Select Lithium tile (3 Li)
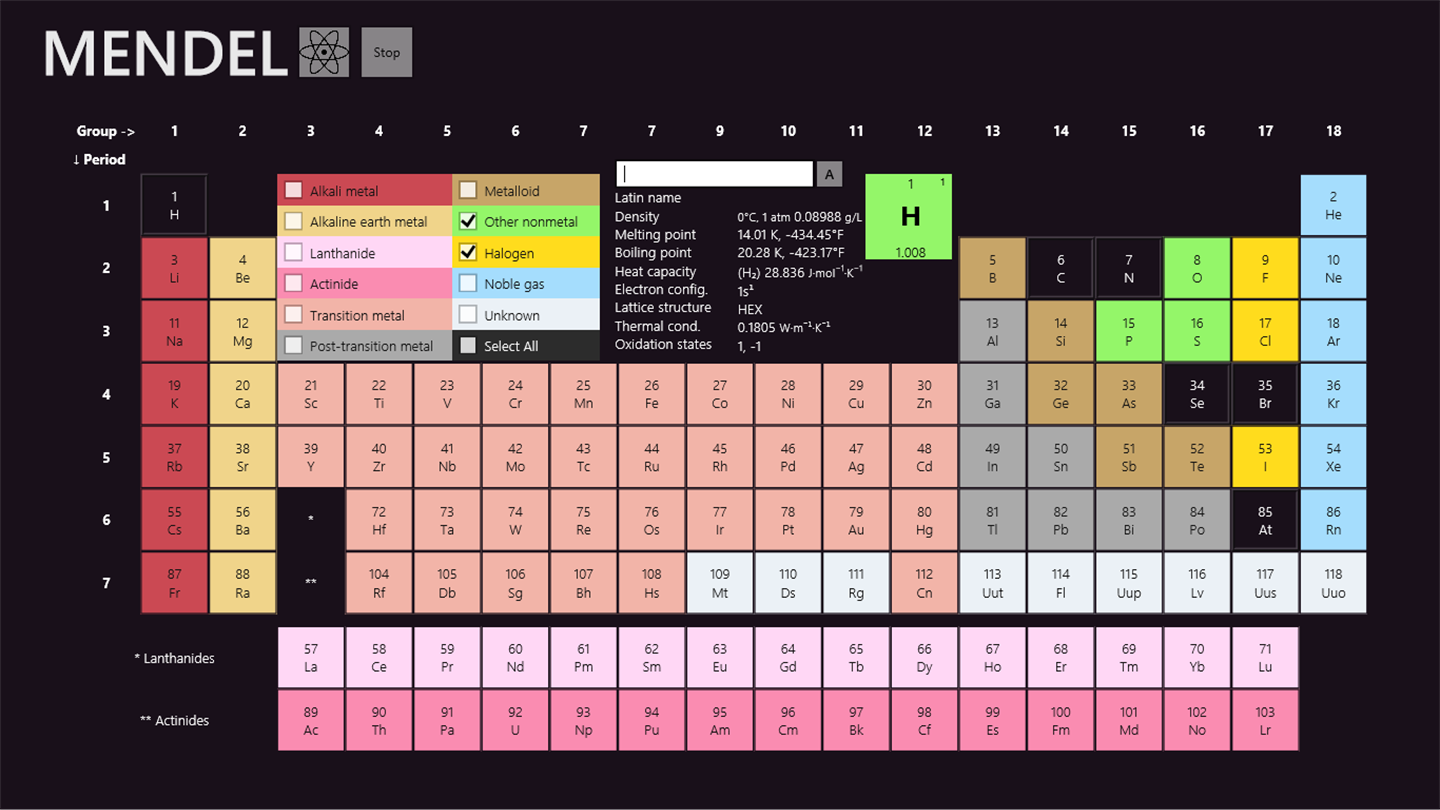The image size is (1440, 810). tap(174, 268)
